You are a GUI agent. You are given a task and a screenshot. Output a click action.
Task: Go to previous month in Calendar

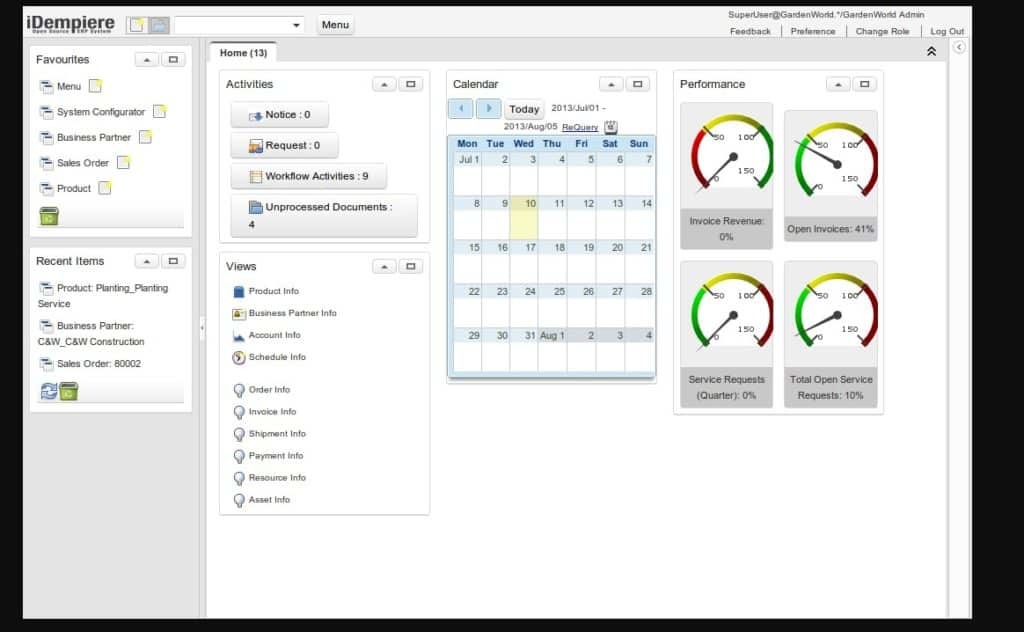pos(460,108)
